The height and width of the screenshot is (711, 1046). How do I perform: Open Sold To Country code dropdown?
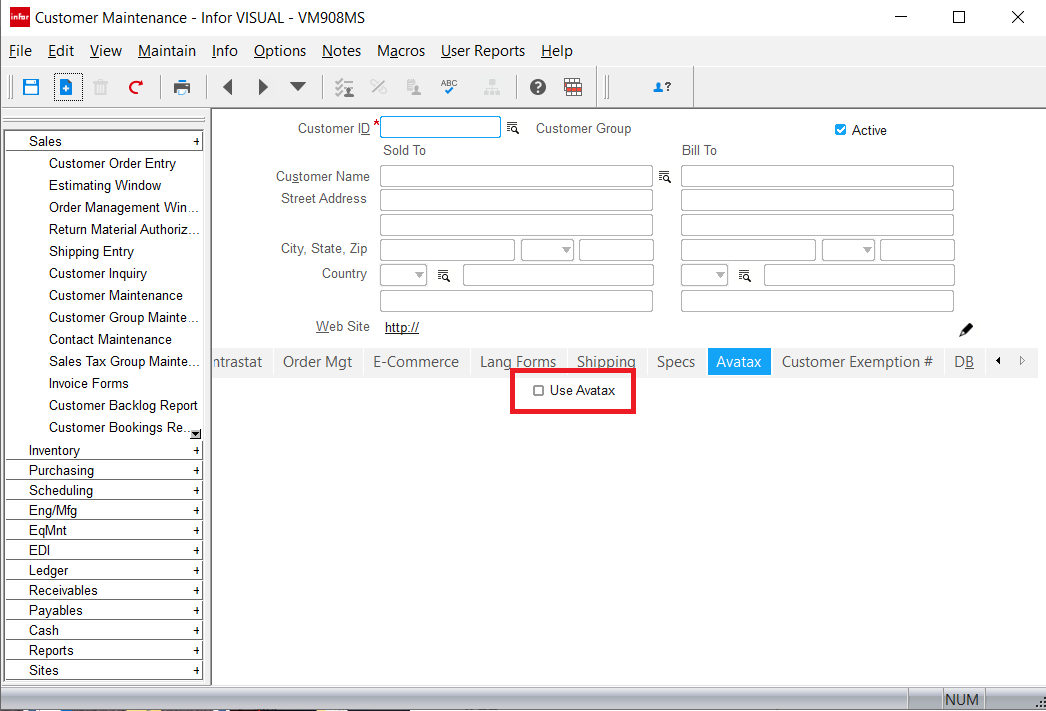419,275
